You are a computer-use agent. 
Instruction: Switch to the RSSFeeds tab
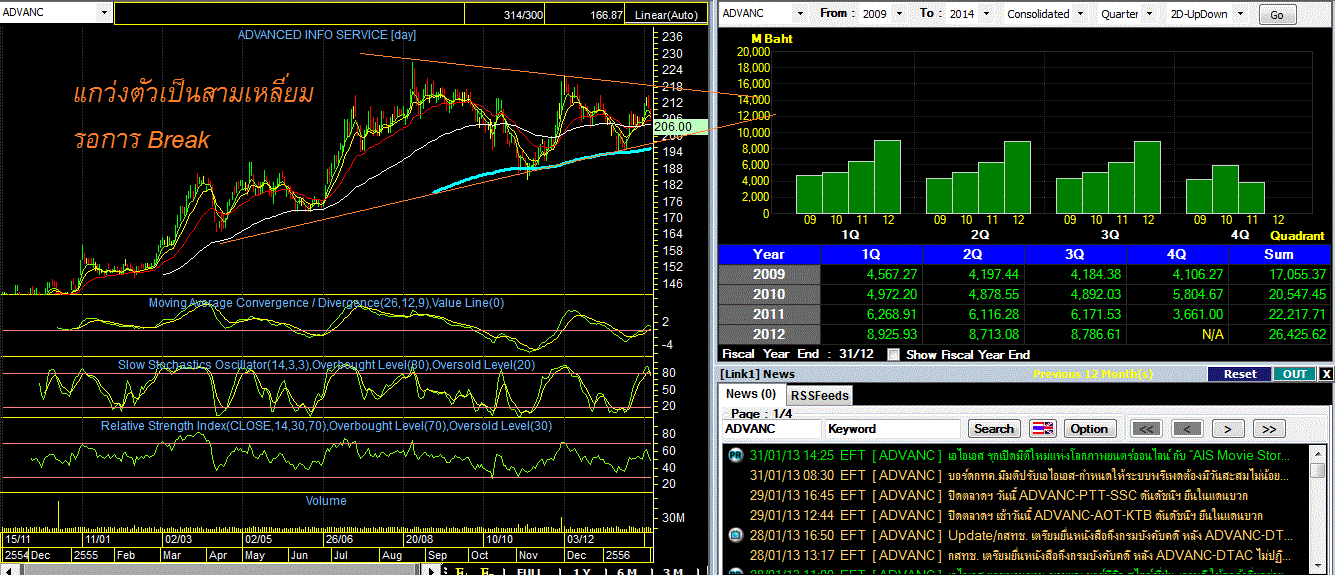819,395
